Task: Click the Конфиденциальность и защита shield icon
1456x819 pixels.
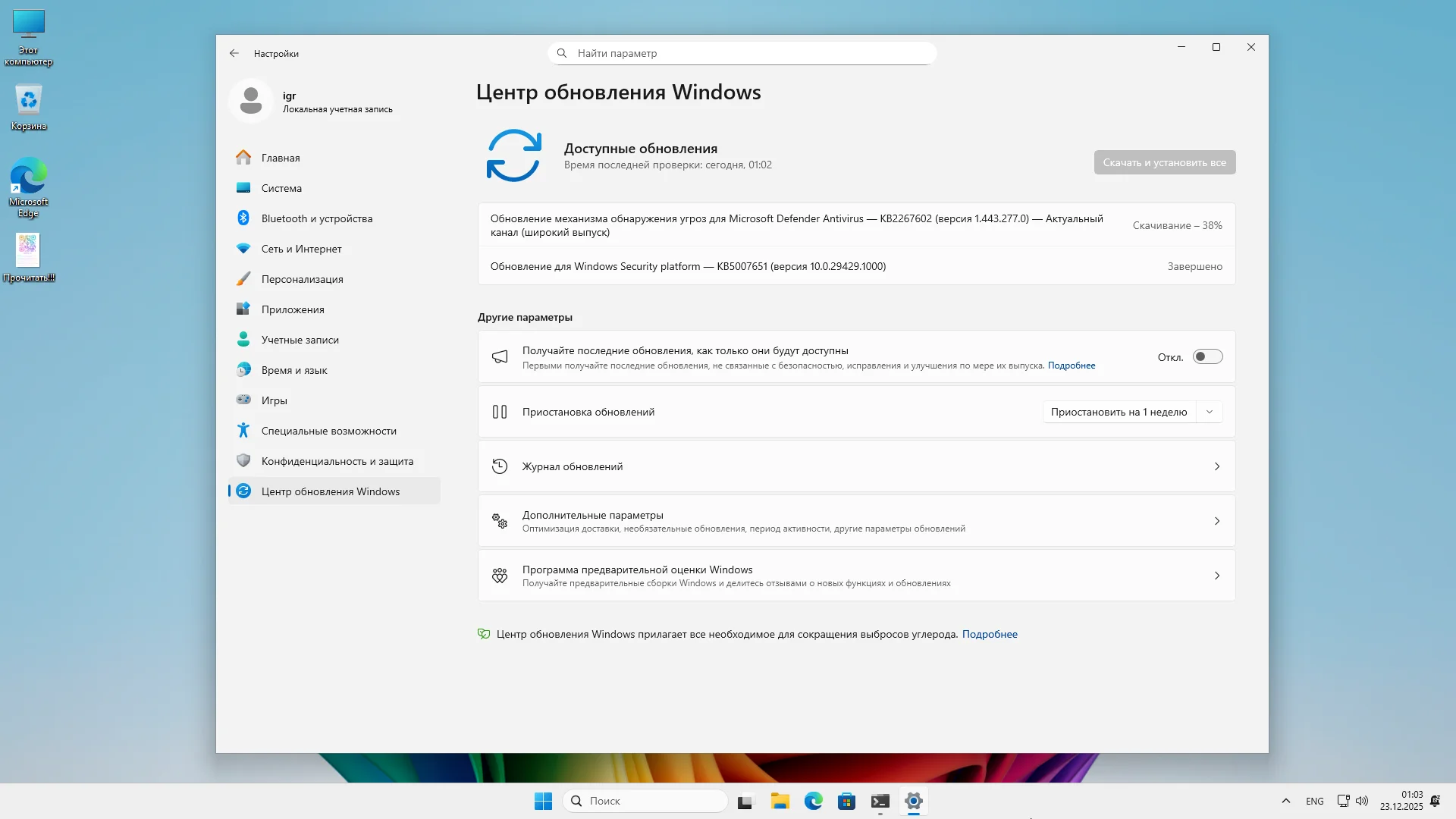Action: (x=243, y=461)
